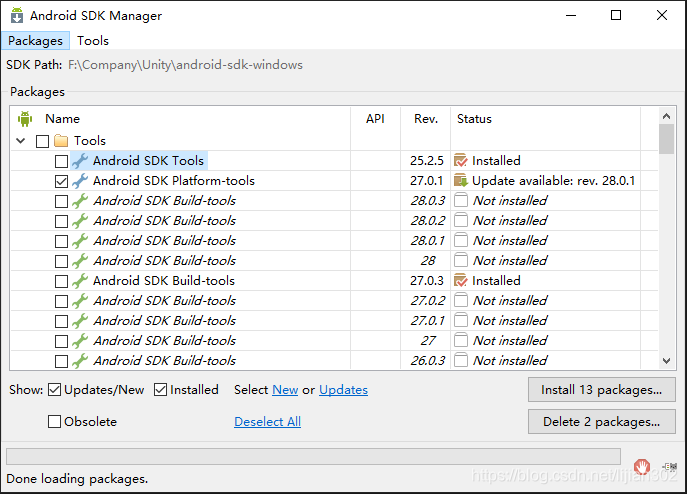687x494 pixels.
Task: Select Updates link
Action: tap(344, 390)
